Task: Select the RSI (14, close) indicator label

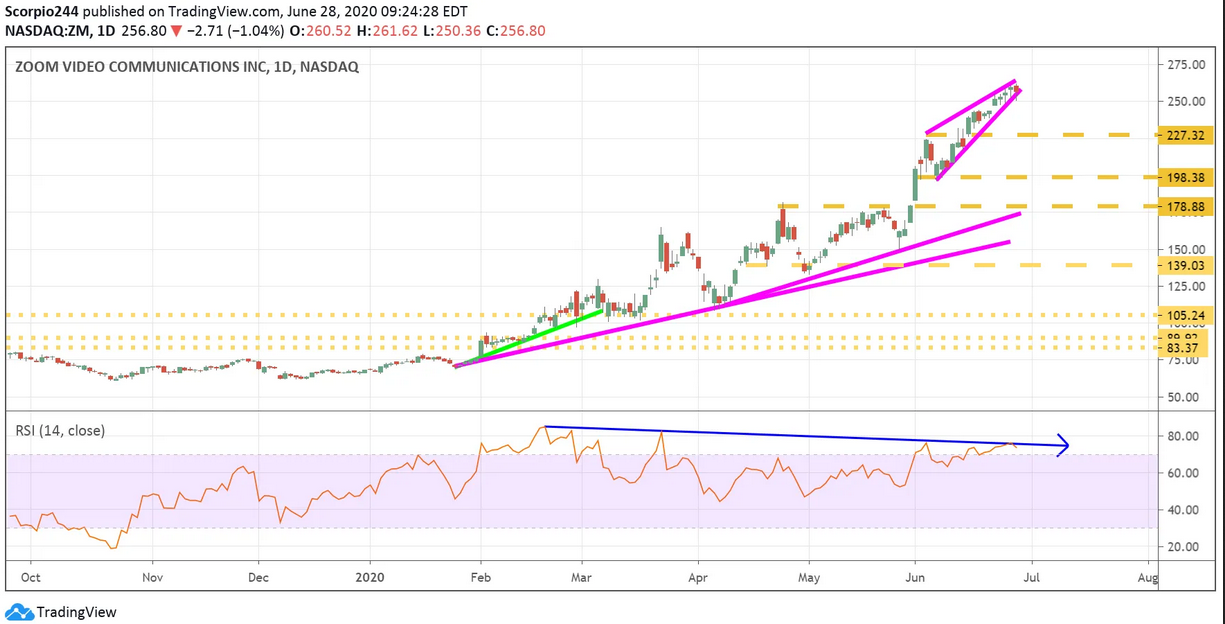Action: (60, 430)
